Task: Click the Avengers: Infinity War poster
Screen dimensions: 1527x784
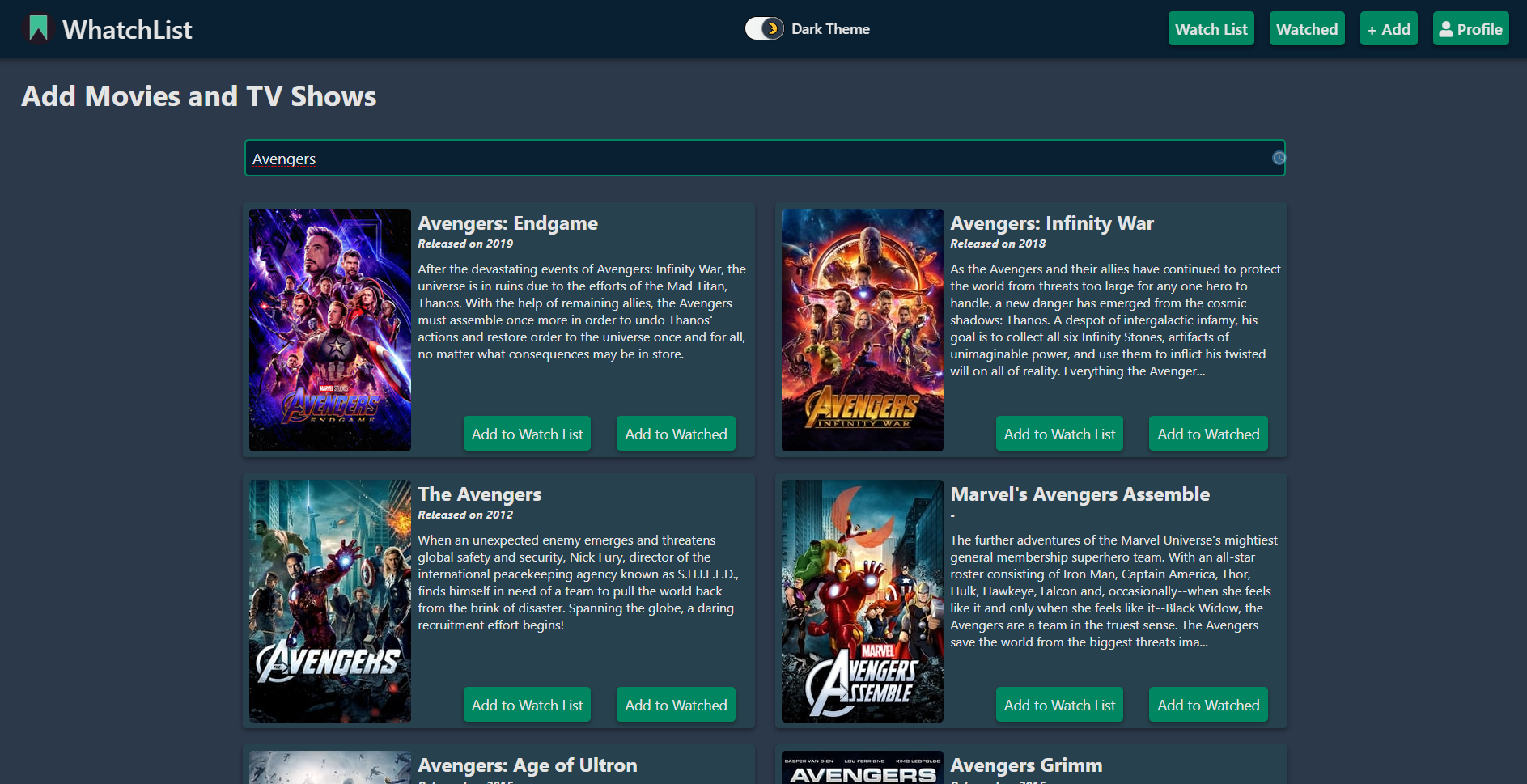Action: pos(863,330)
